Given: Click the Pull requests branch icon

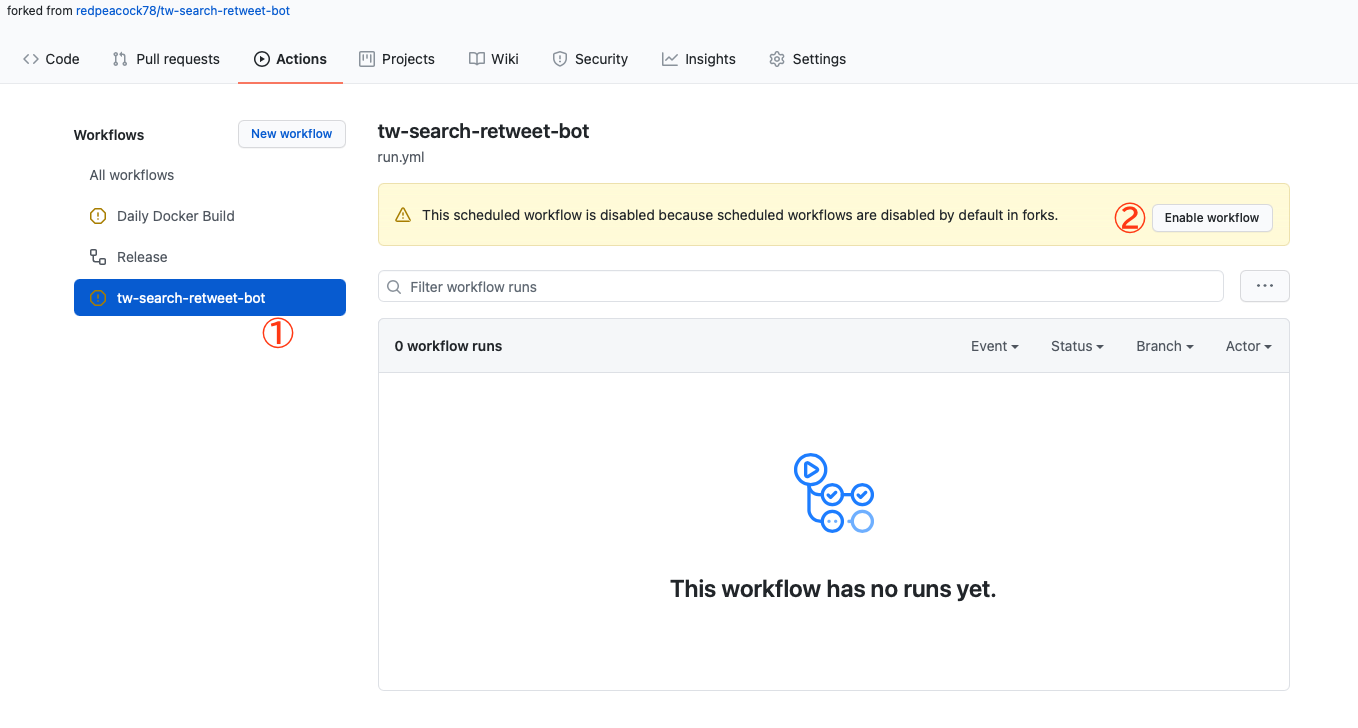Looking at the screenshot, I should [x=120, y=59].
